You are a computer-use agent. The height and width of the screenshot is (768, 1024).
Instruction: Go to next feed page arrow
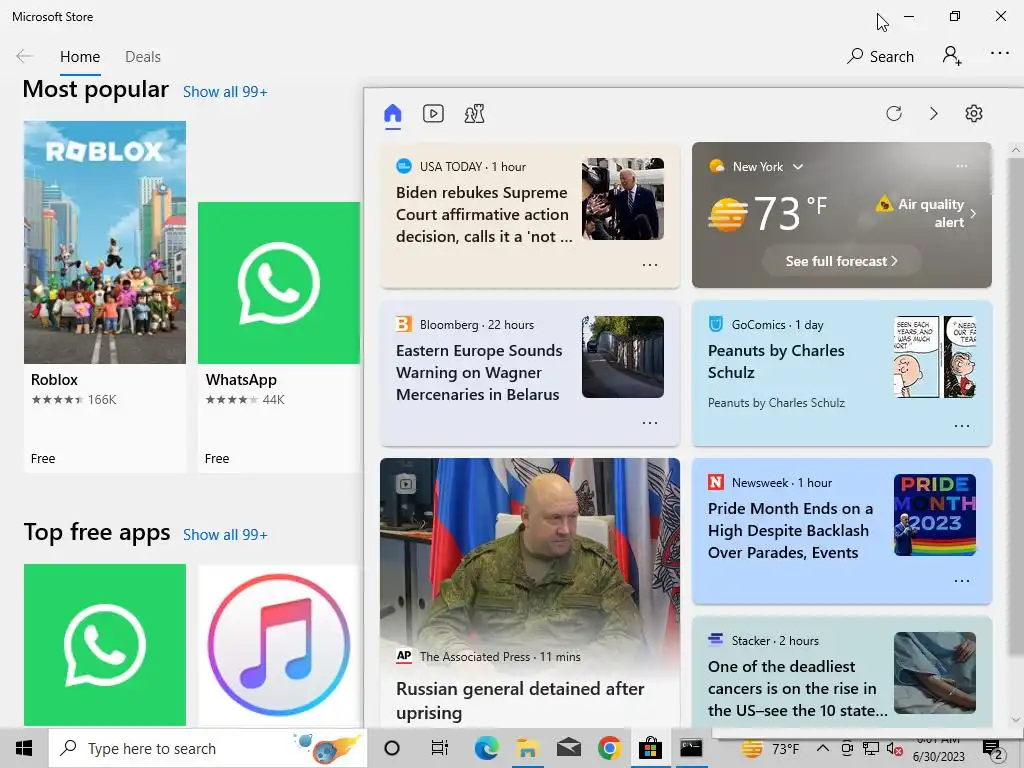(x=934, y=114)
